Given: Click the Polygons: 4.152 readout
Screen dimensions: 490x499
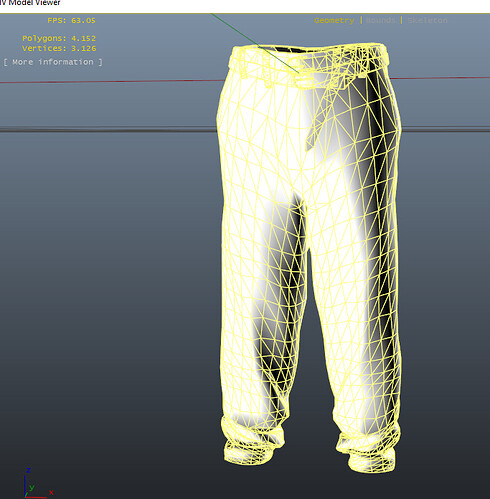Looking at the screenshot, I should (59, 38).
